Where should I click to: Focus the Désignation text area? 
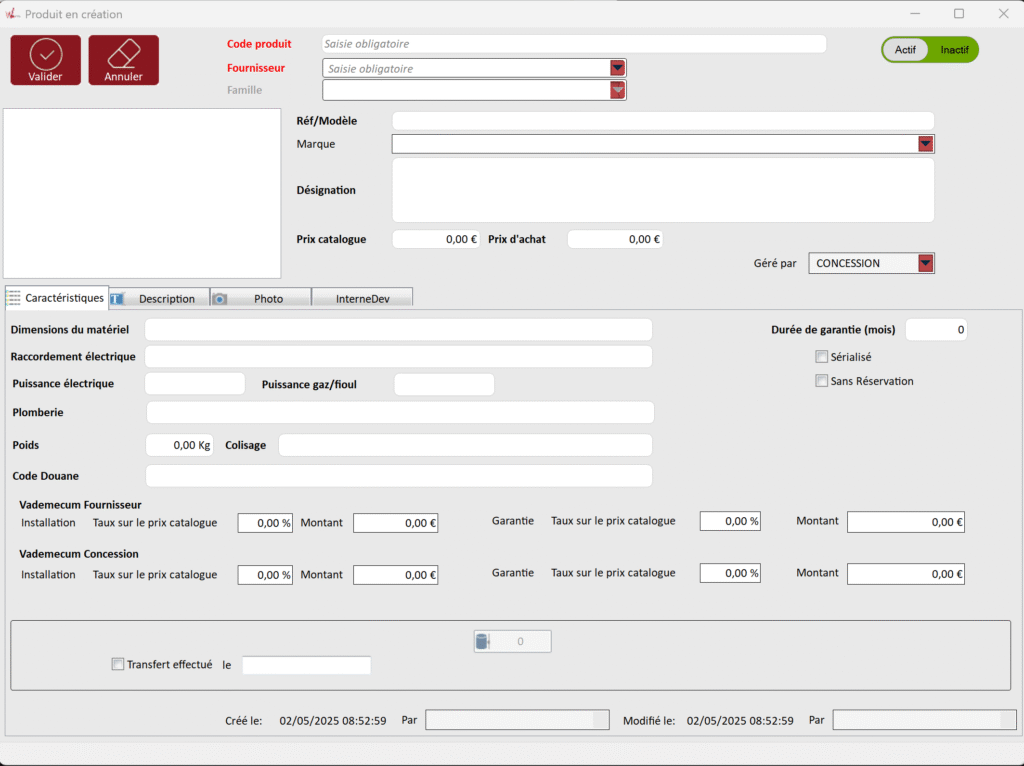click(x=662, y=190)
